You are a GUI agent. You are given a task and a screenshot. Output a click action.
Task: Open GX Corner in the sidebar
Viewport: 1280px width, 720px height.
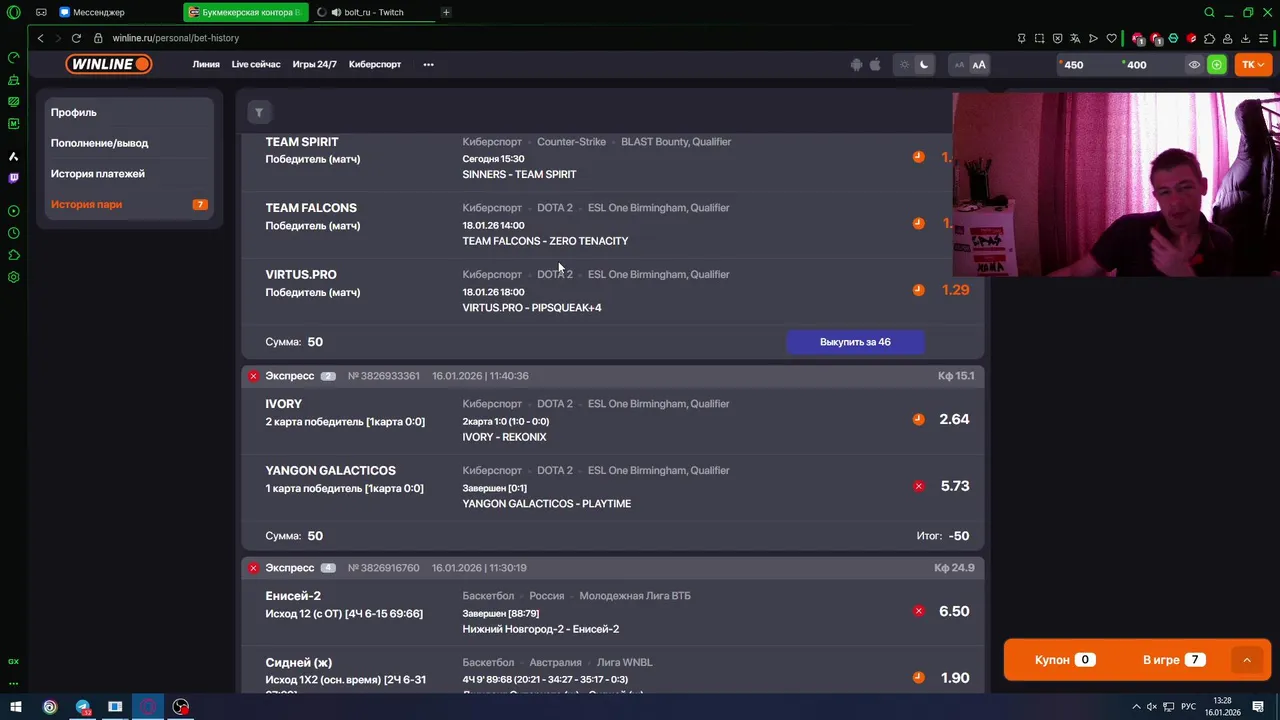pos(13,661)
